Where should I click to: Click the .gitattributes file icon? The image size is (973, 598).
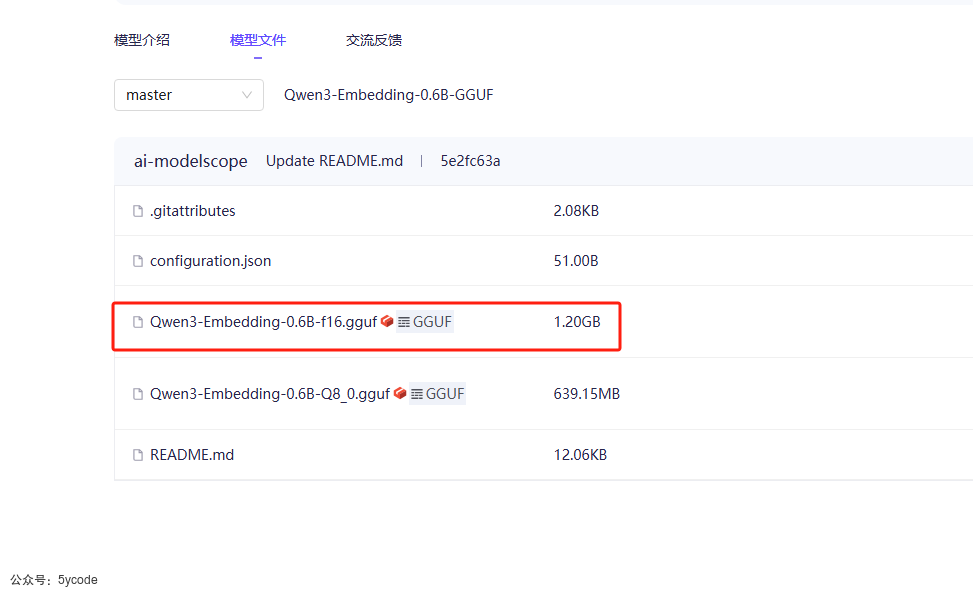pyautogui.click(x=139, y=211)
